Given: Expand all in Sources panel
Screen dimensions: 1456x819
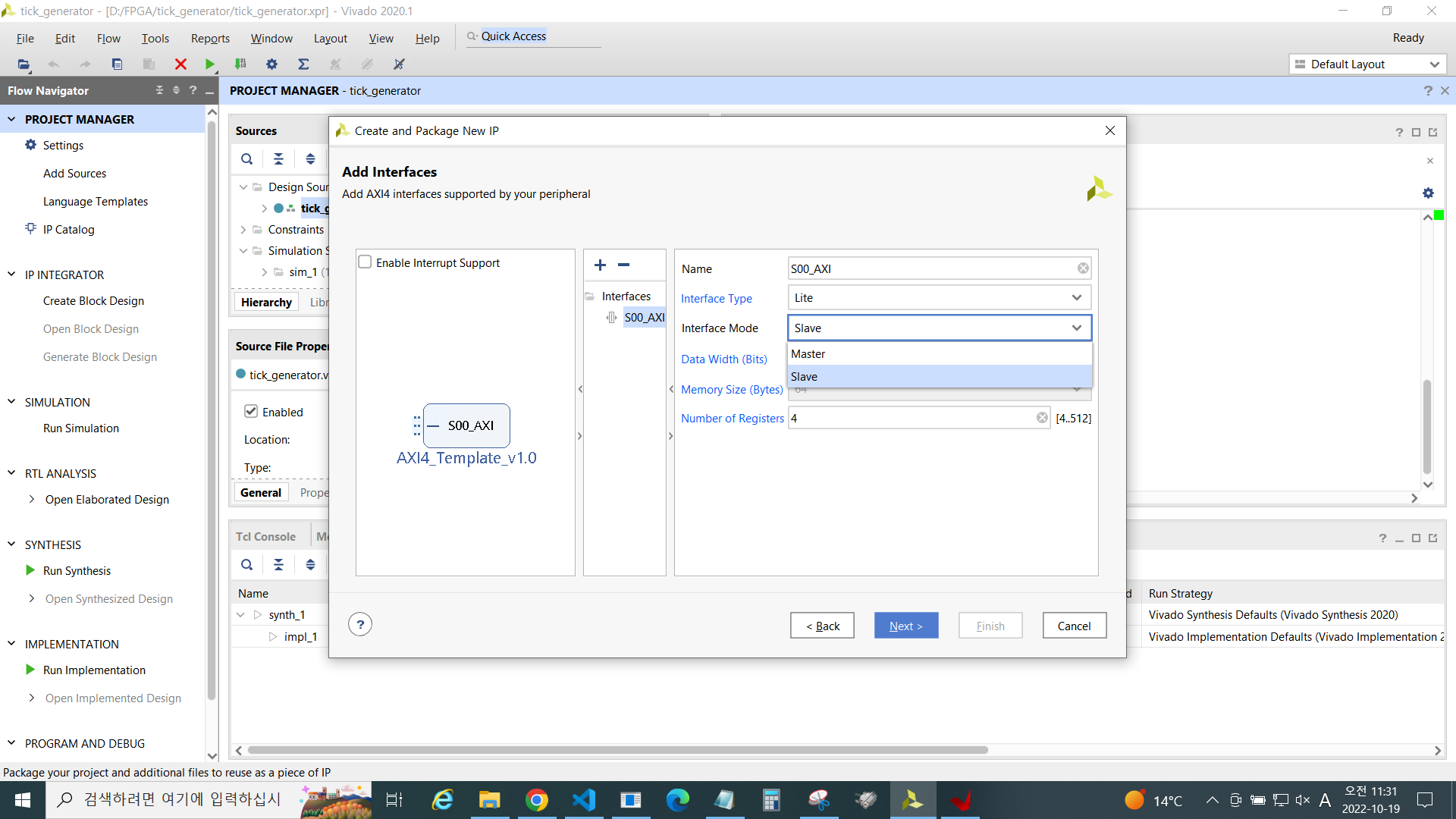Looking at the screenshot, I should click(x=310, y=159).
